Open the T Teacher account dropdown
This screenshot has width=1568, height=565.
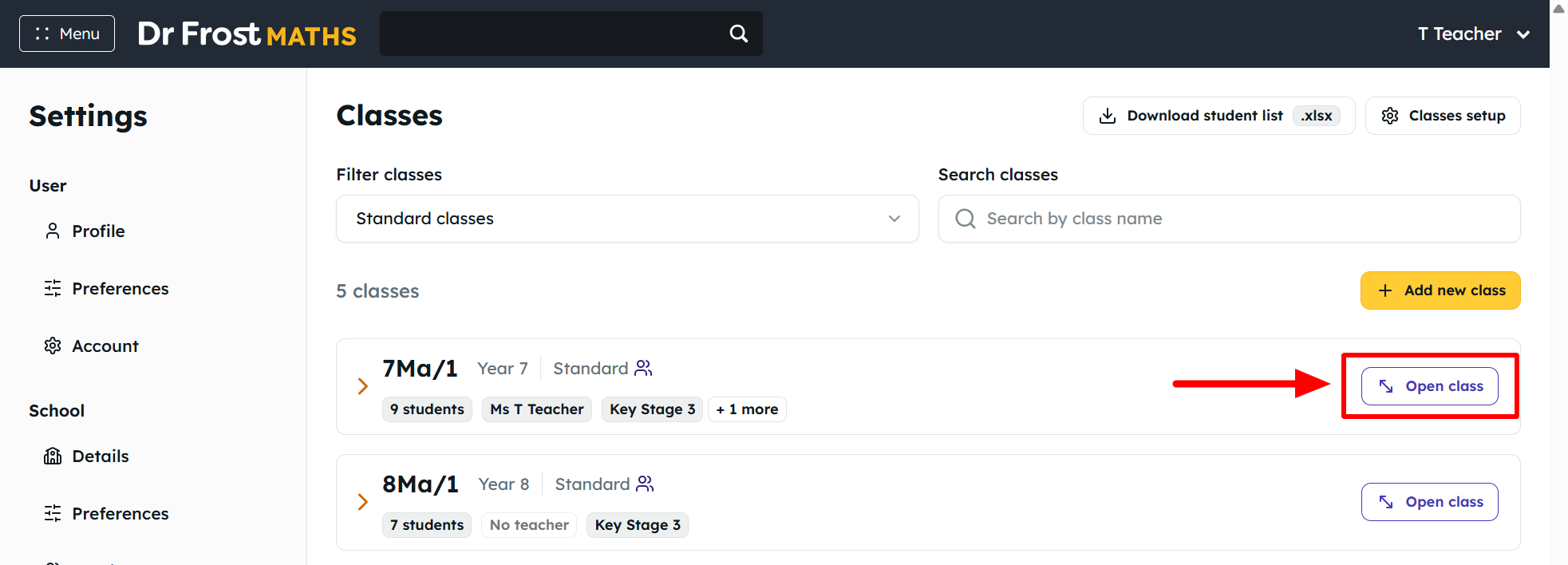click(x=1474, y=34)
